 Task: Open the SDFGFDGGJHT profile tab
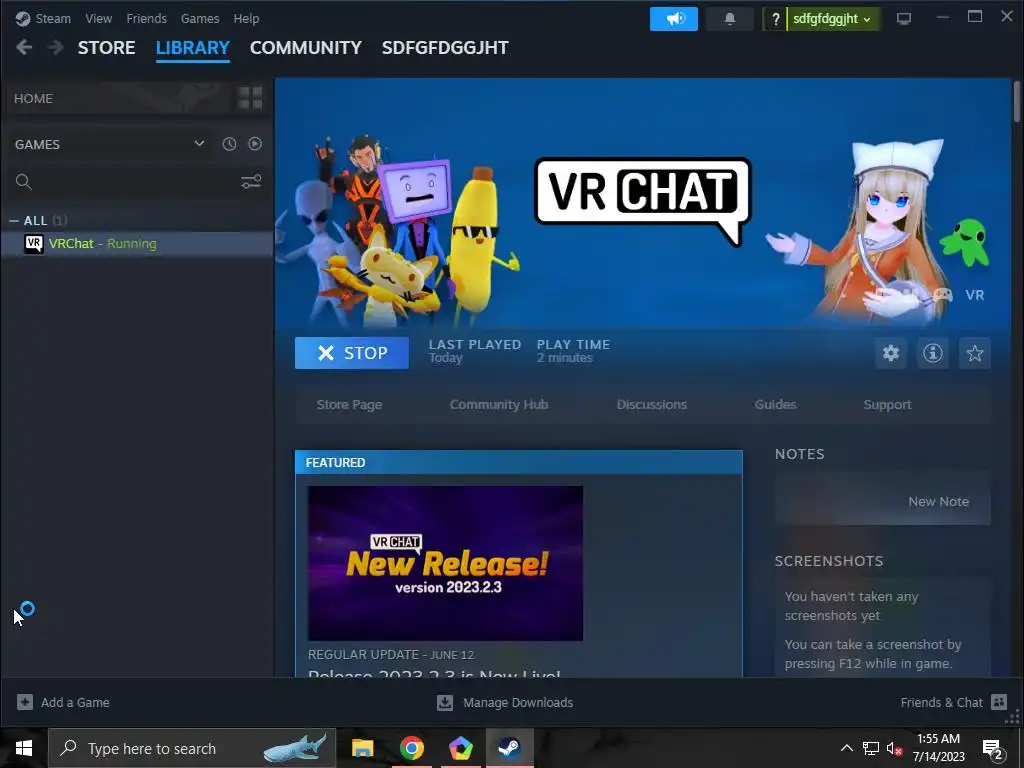445,48
